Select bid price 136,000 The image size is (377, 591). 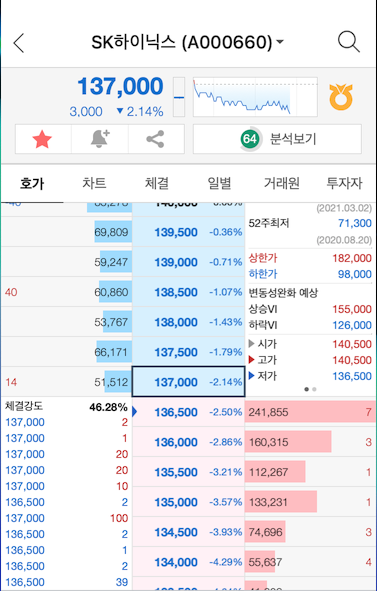[188, 442]
